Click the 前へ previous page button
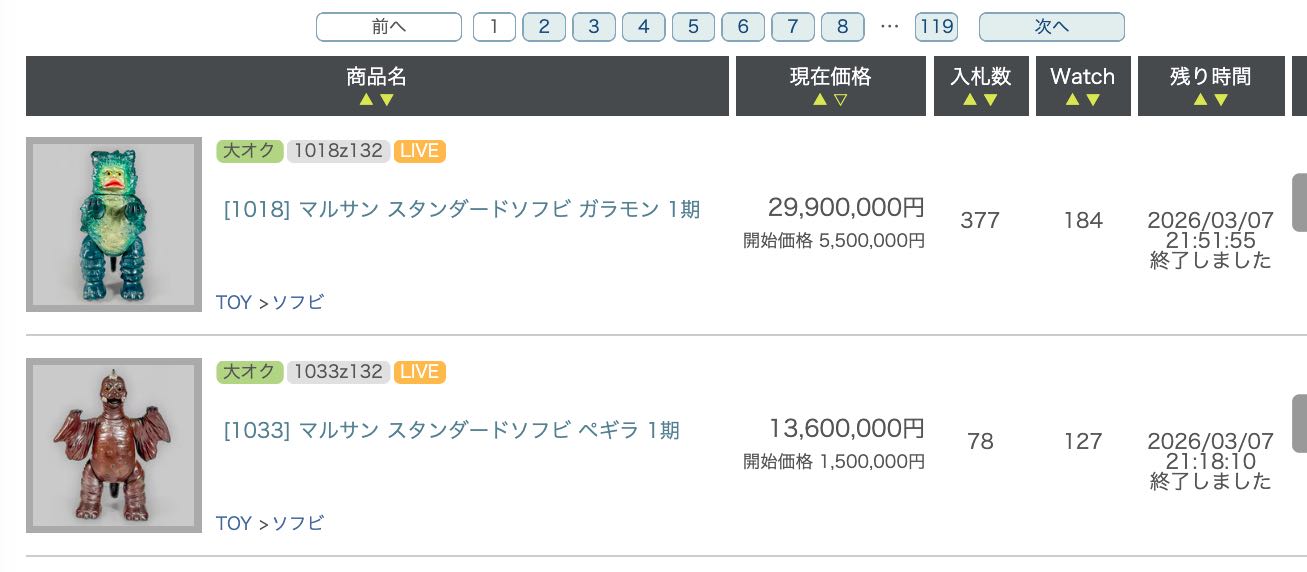Screen dimensions: 1307x572 click(388, 27)
